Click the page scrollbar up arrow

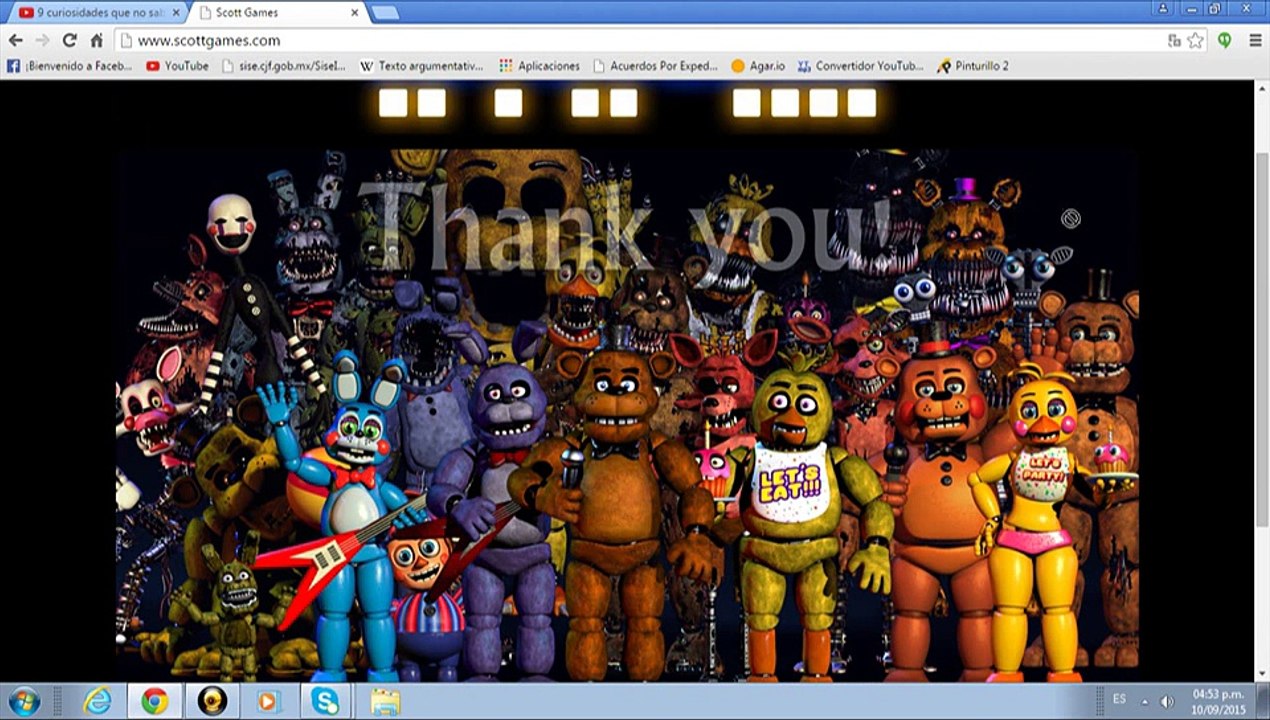(1262, 88)
